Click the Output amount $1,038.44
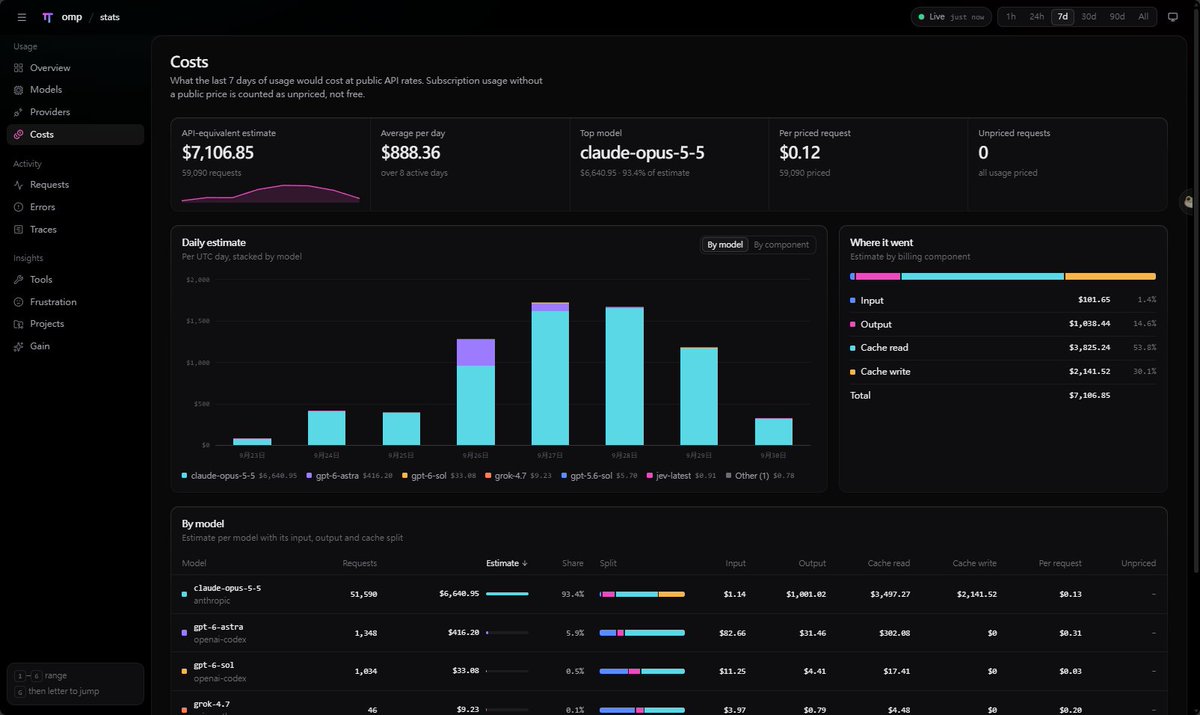Screen dimensions: 1200x715 pos(1091,324)
